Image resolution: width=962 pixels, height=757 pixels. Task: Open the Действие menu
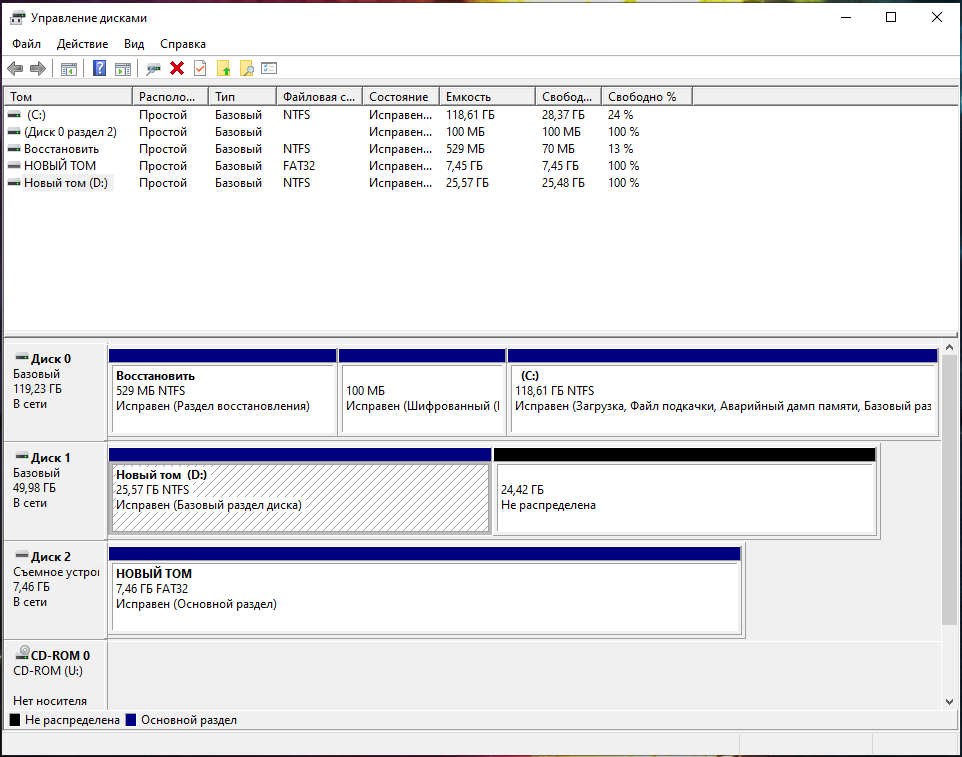point(83,44)
